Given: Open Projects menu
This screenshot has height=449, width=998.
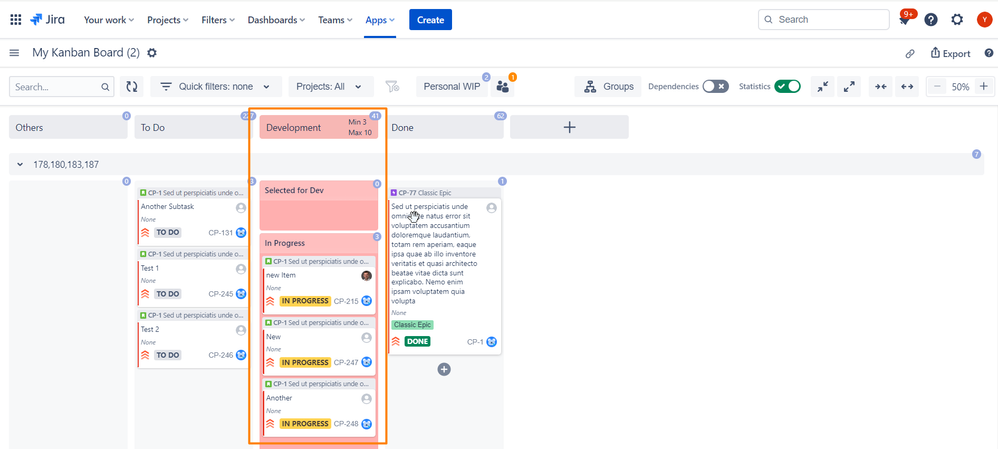Looking at the screenshot, I should coord(167,20).
